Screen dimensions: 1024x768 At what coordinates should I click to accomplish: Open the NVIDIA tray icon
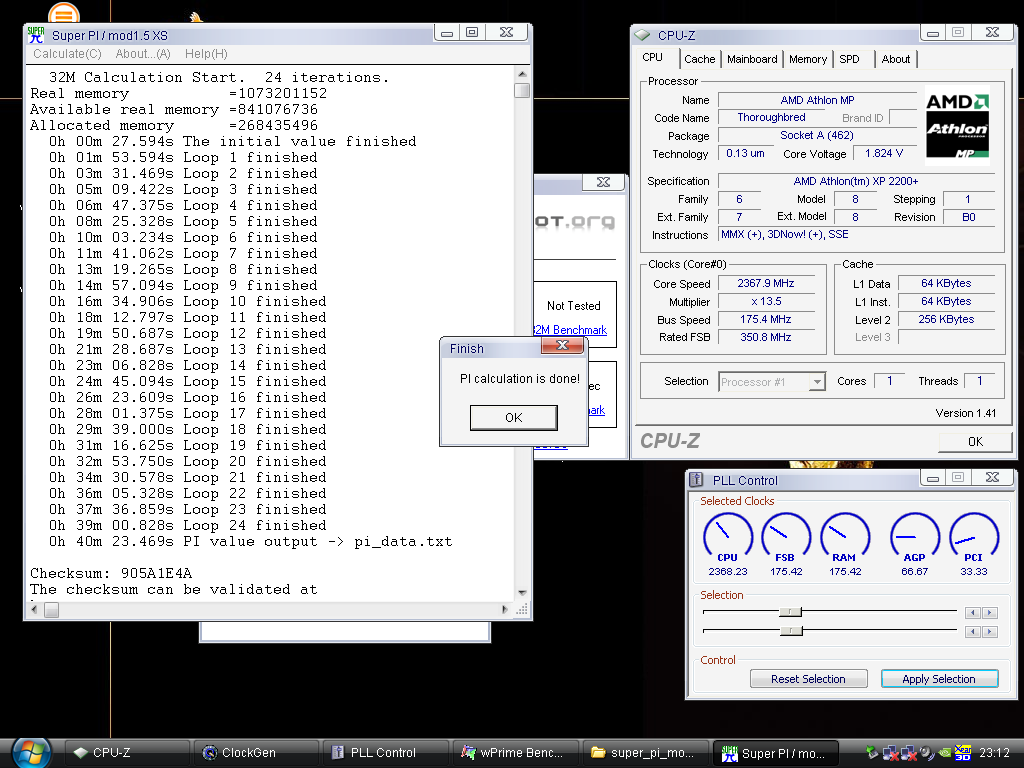tap(944, 753)
